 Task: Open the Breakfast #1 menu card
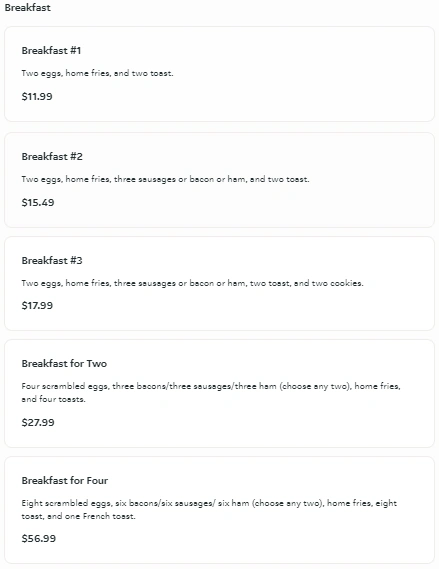219,74
